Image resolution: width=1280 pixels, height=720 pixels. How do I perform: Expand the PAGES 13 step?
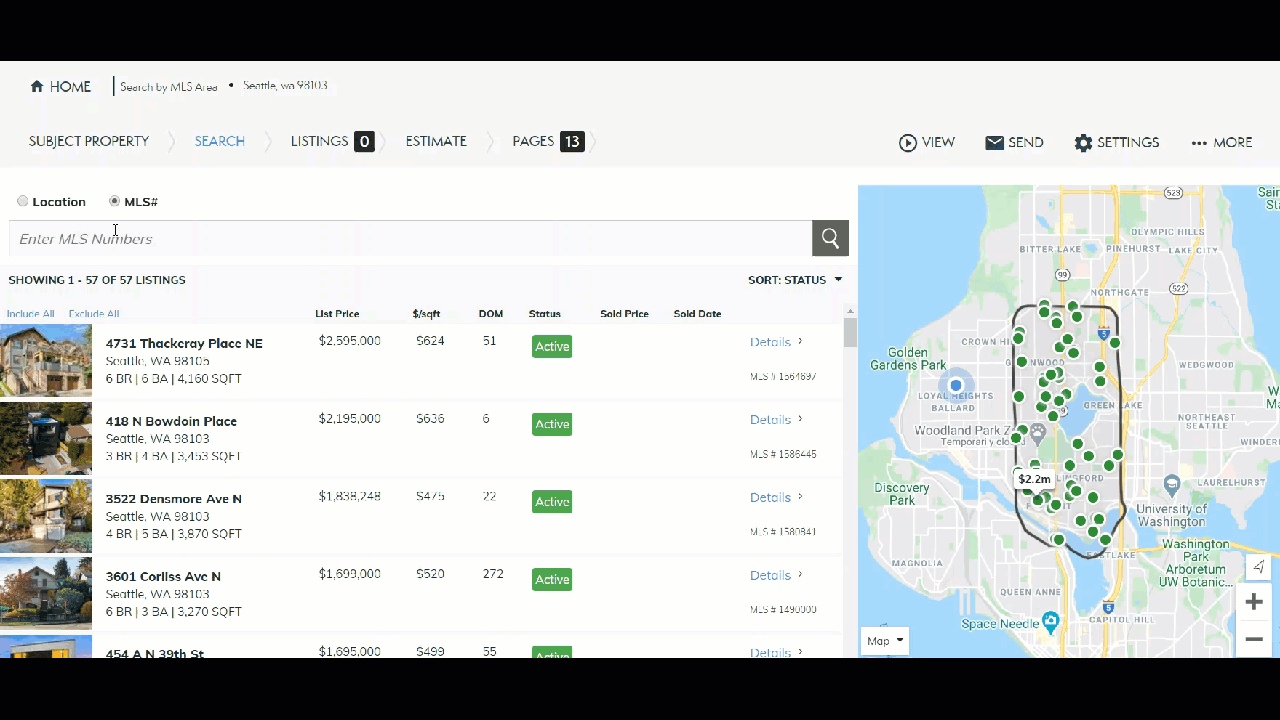point(547,141)
